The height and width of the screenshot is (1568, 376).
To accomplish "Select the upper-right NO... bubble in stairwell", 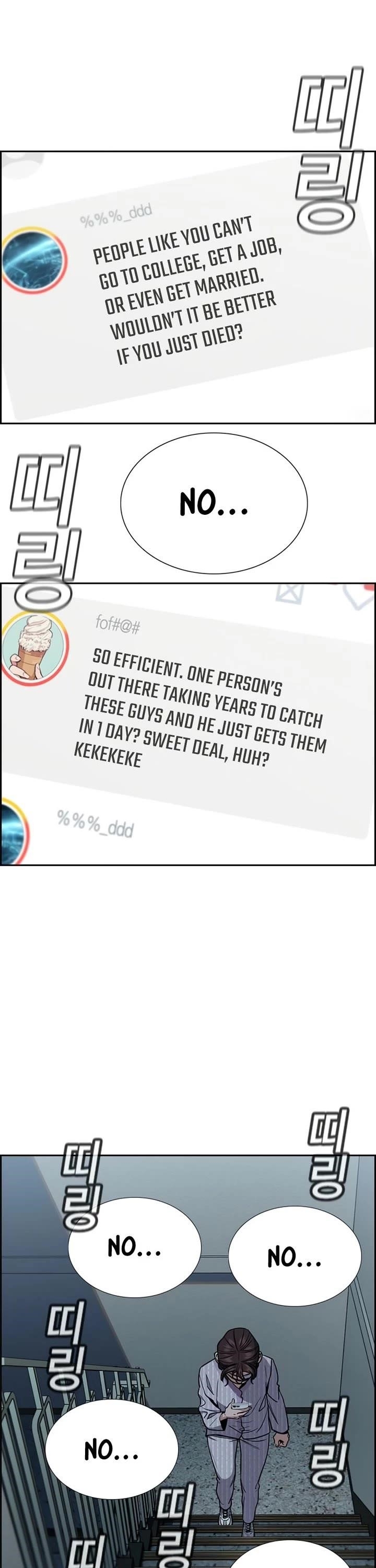I will [295, 1256].
